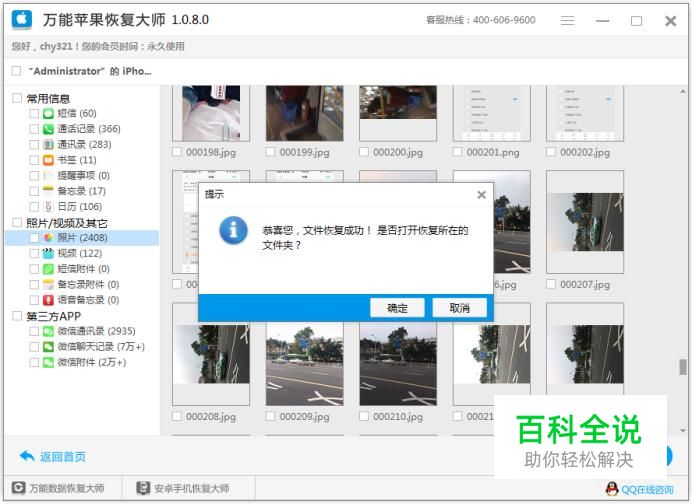Select checkbox for 000209.jpg

(x=270, y=416)
